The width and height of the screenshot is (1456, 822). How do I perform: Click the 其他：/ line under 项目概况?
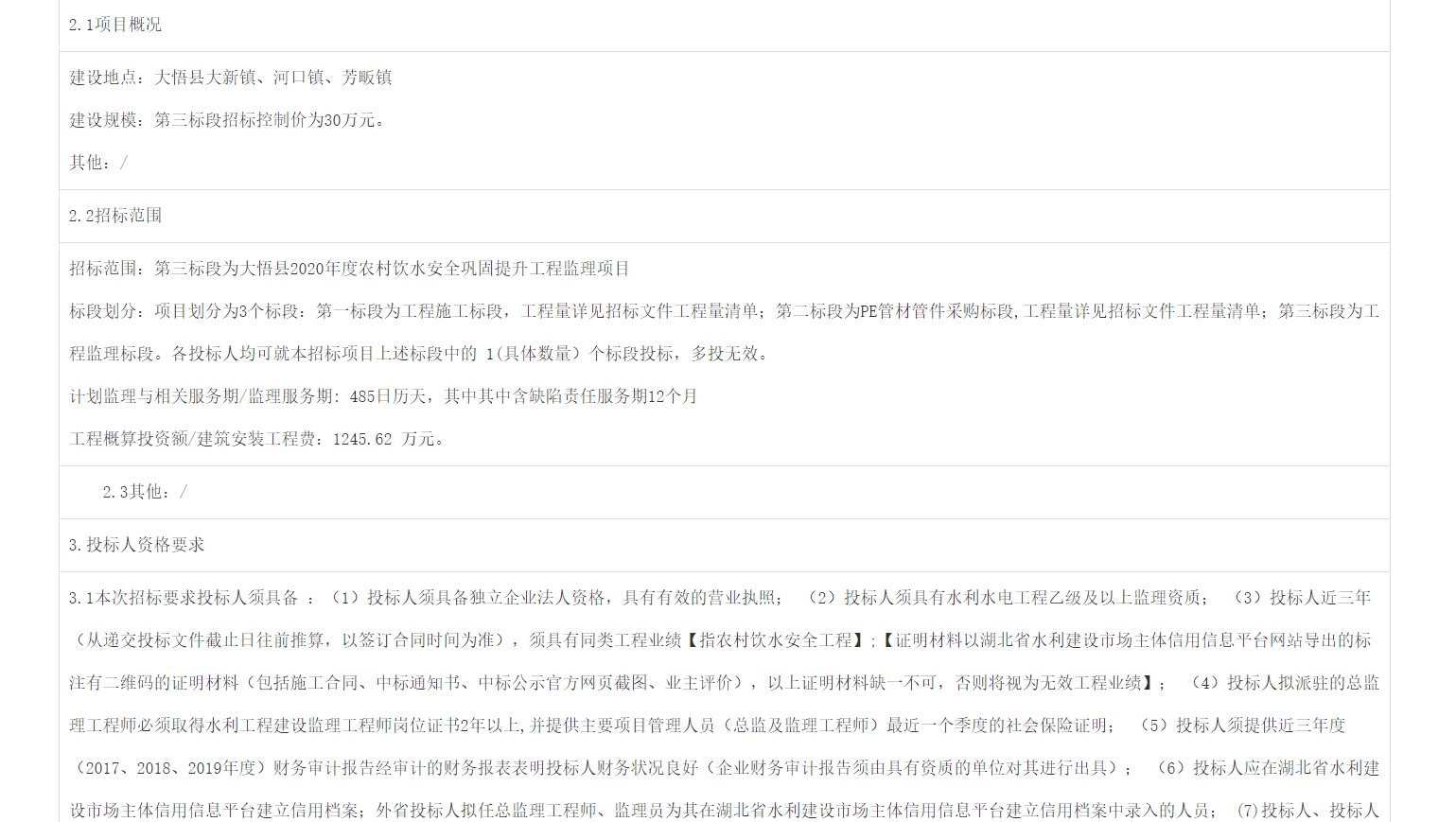[x=98, y=163]
